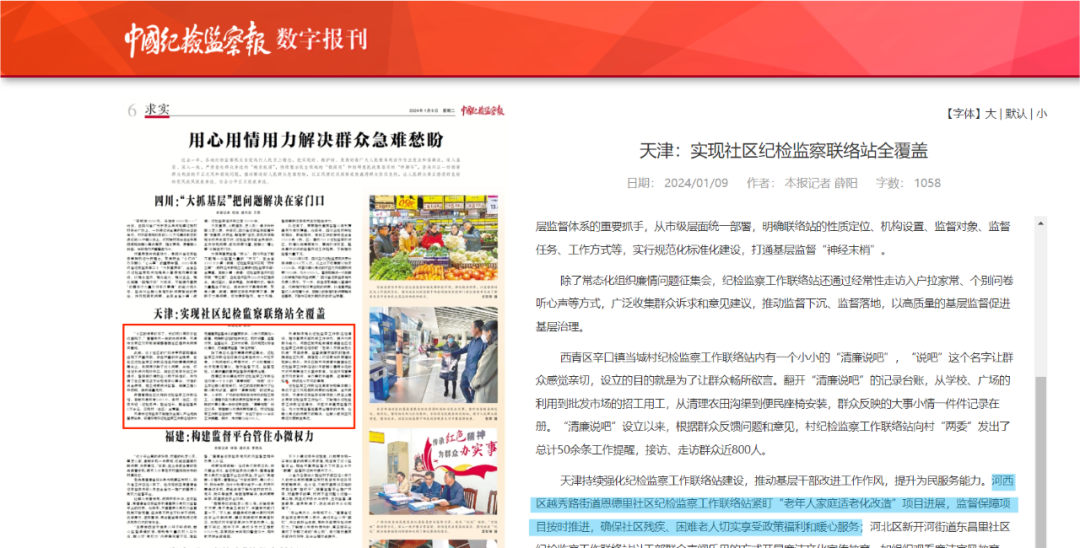Click the small red newspaper logo on page header
This screenshot has width=1080, height=548.
pos(483,110)
